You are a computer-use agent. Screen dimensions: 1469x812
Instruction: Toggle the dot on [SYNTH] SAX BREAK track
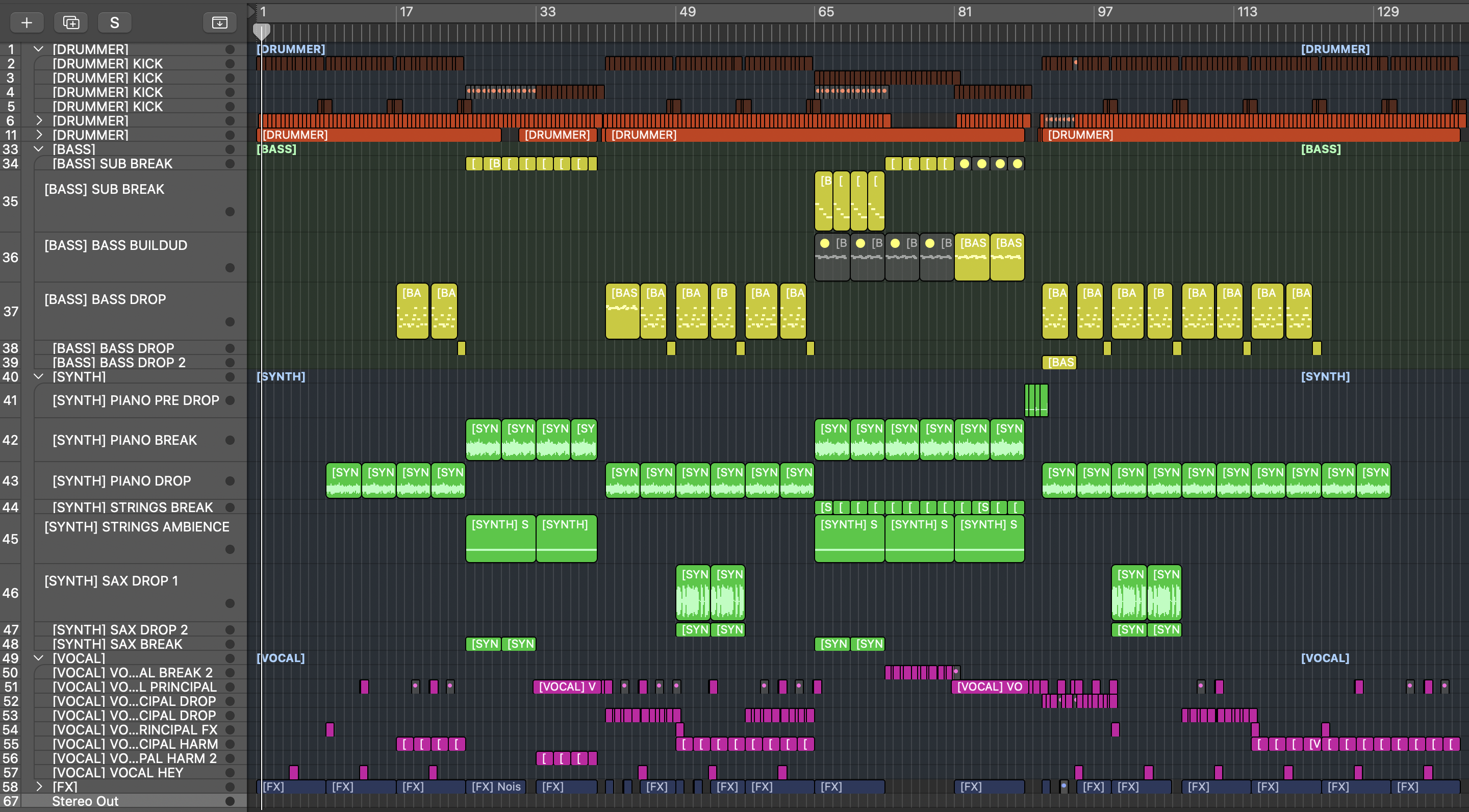pyautogui.click(x=230, y=644)
